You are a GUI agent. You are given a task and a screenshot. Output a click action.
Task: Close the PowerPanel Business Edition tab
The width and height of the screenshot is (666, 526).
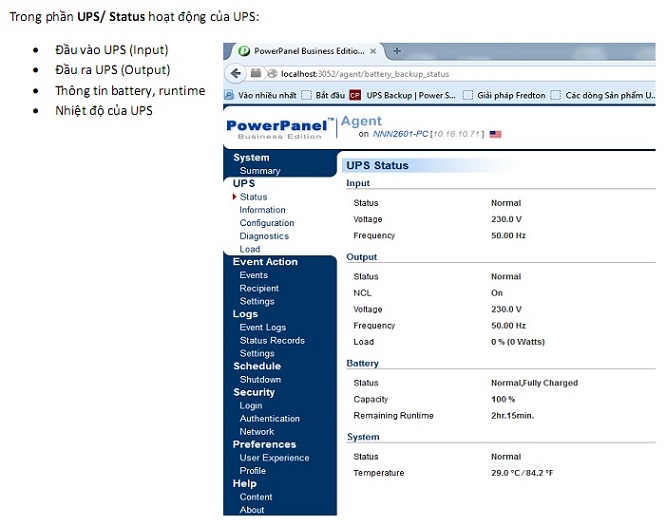click(373, 51)
